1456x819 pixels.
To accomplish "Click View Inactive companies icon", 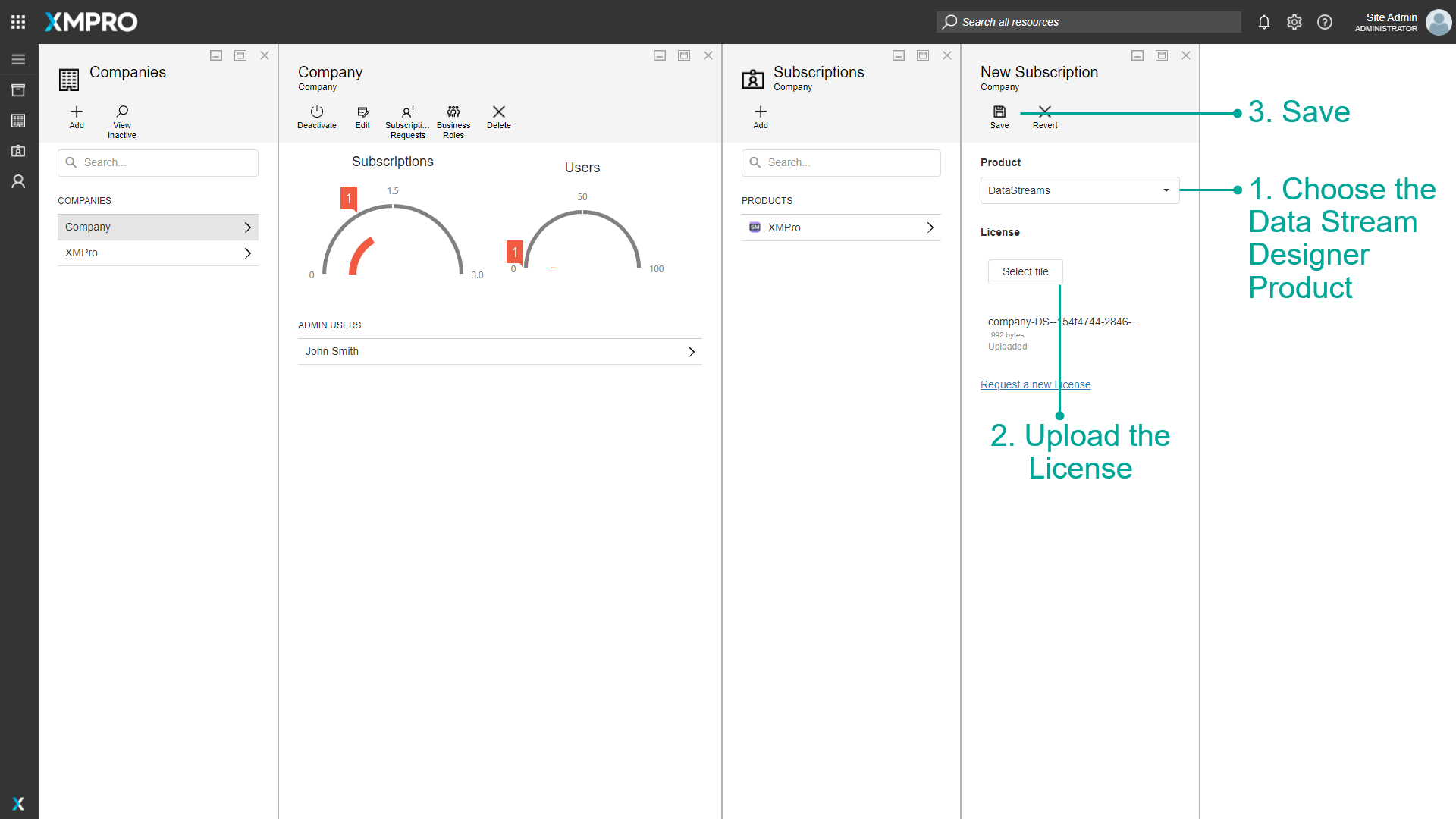I will [x=122, y=112].
